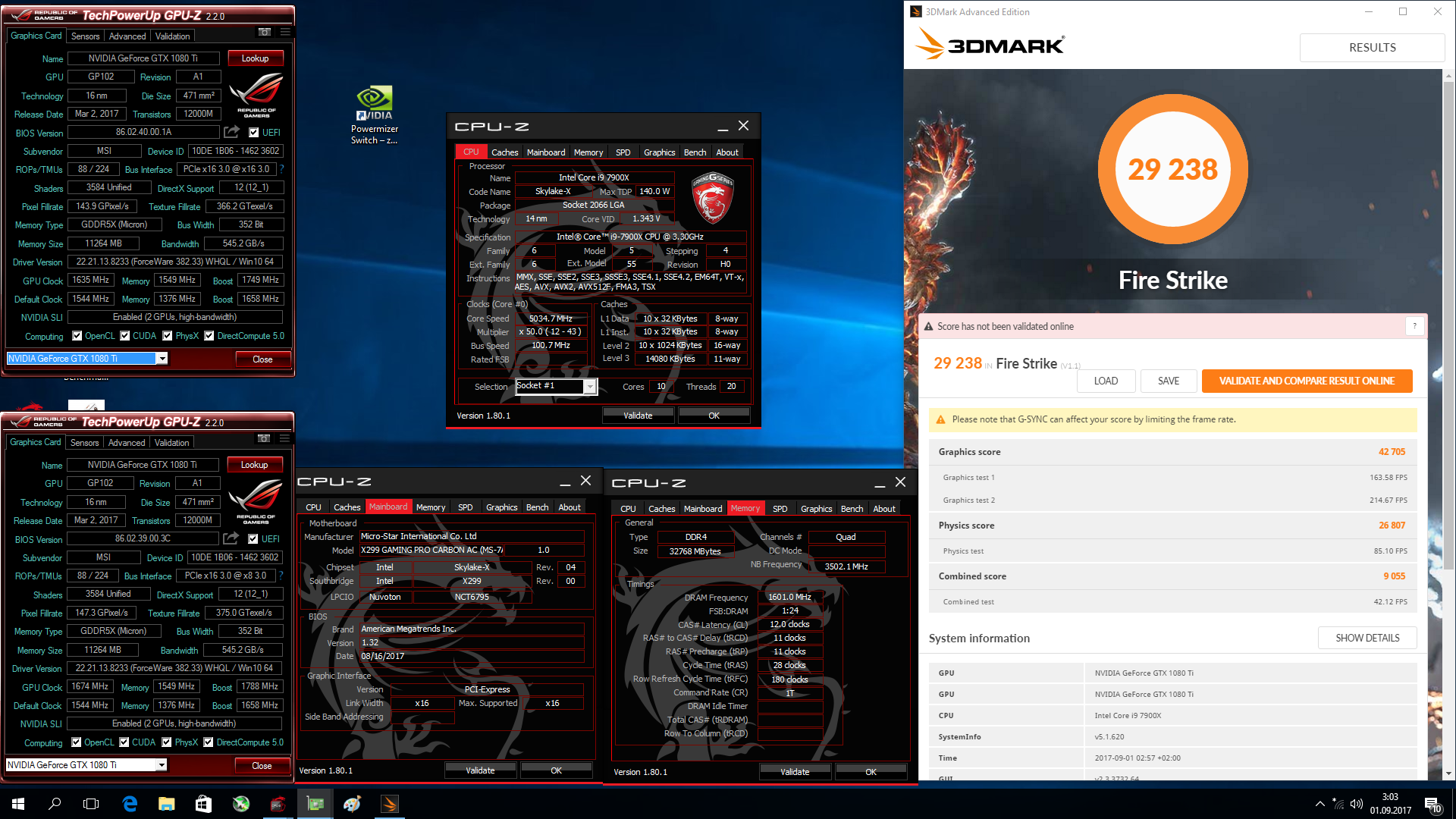This screenshot has width=1456, height=819.
Task: Toggle the CUDA checkbox in top GPU-Z window
Action: click(125, 336)
